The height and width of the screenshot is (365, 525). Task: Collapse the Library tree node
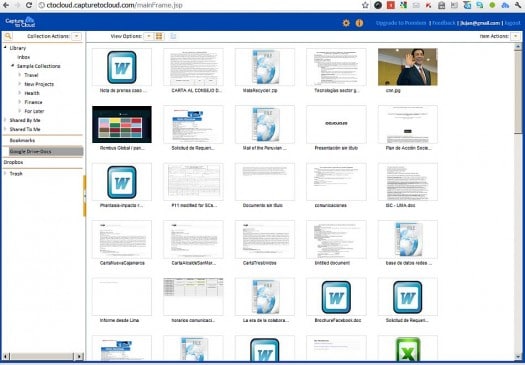click(x=5, y=48)
